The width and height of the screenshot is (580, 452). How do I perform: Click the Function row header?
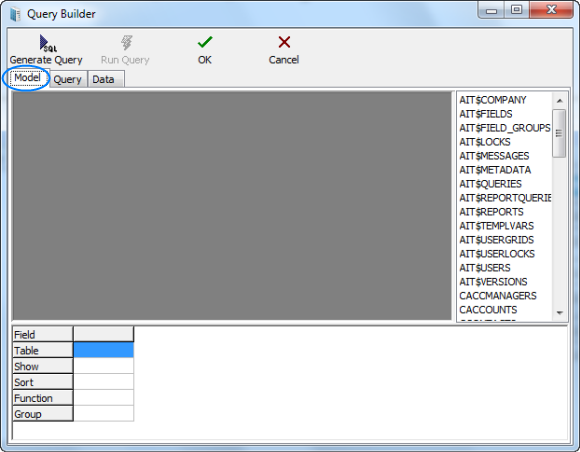[x=43, y=398]
